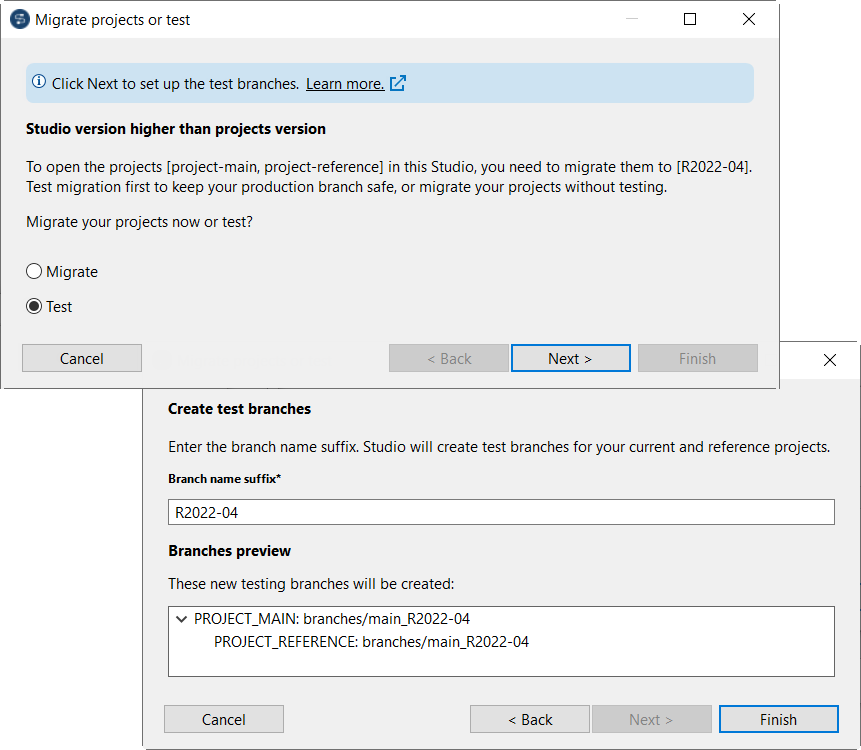Focus the Branch name suffix field
The height and width of the screenshot is (750, 861).
tap(500, 513)
